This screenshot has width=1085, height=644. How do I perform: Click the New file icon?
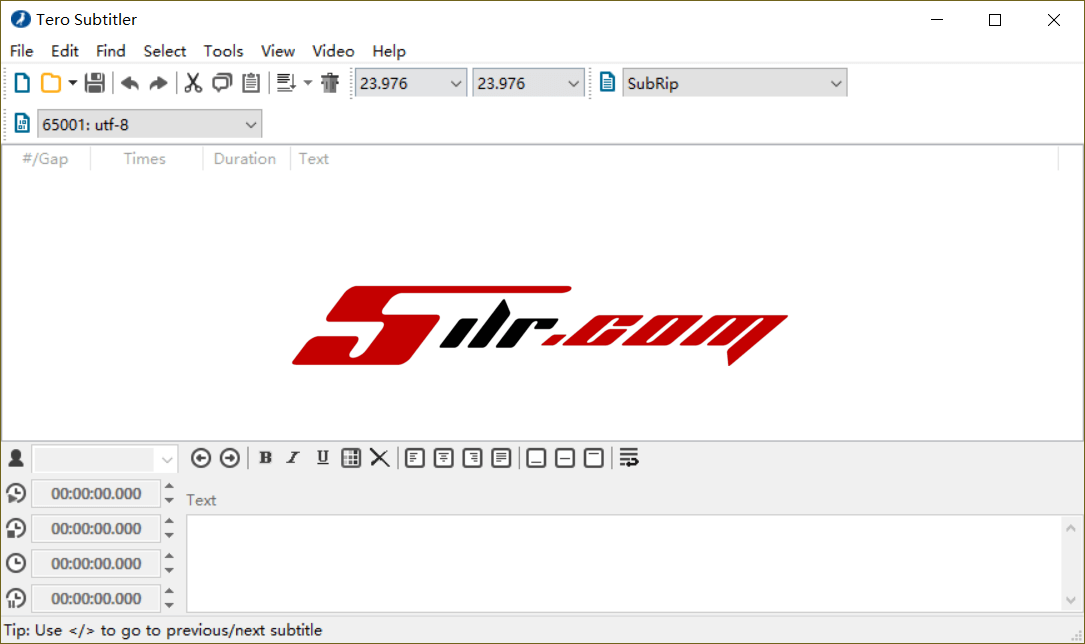tap(22, 84)
